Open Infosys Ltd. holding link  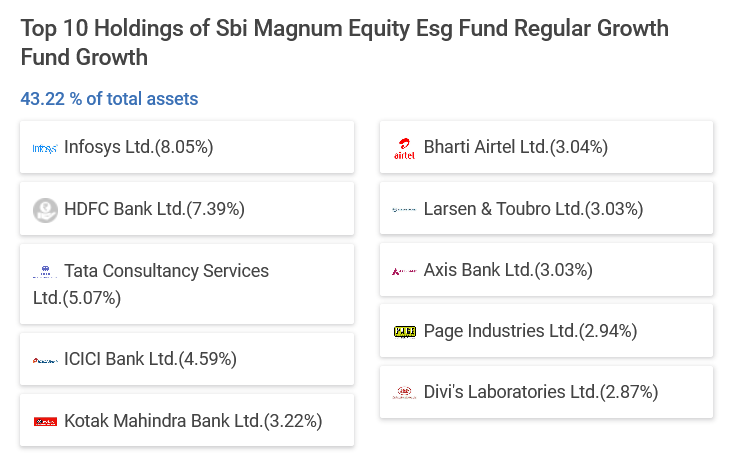point(139,147)
